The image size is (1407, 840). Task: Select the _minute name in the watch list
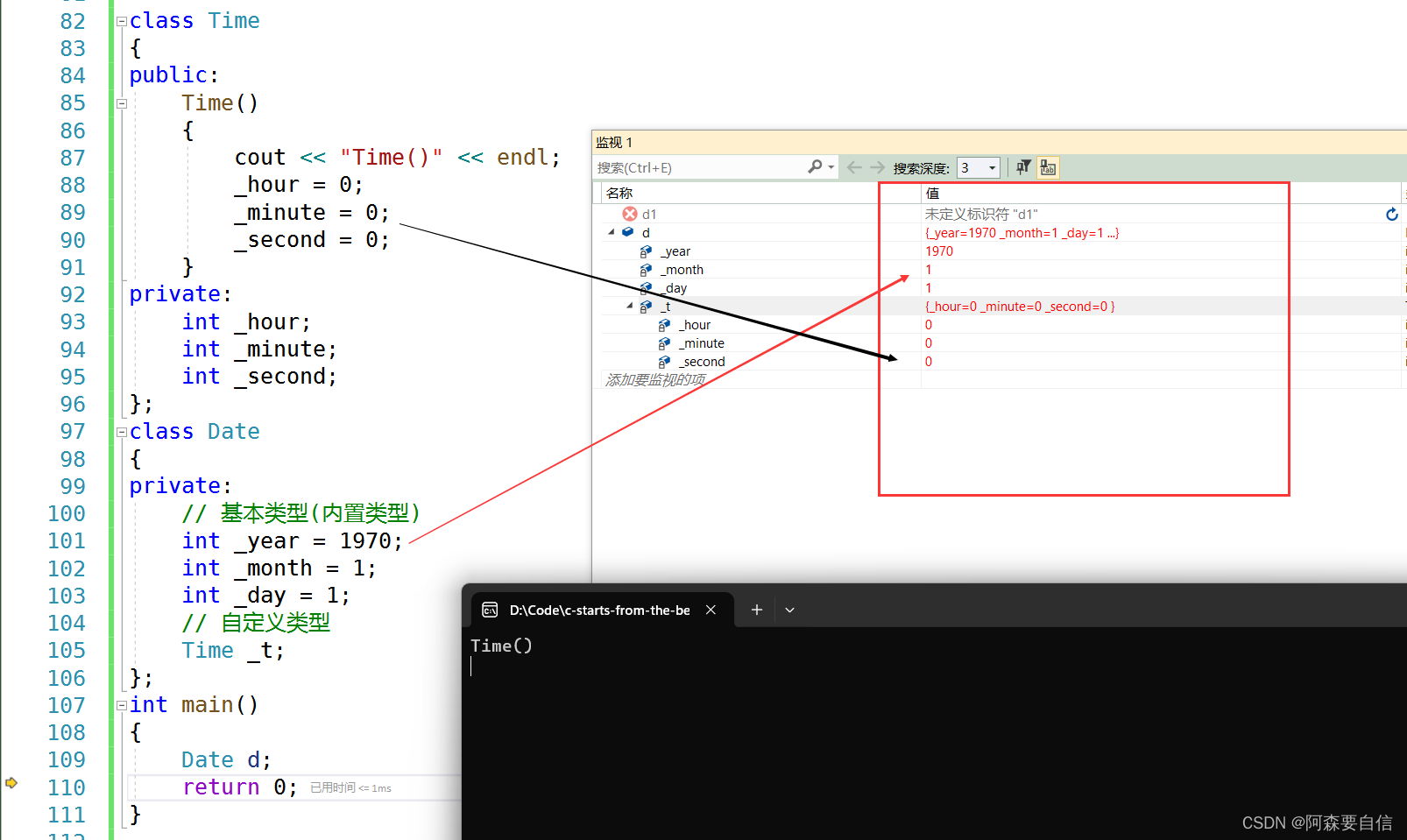[701, 343]
